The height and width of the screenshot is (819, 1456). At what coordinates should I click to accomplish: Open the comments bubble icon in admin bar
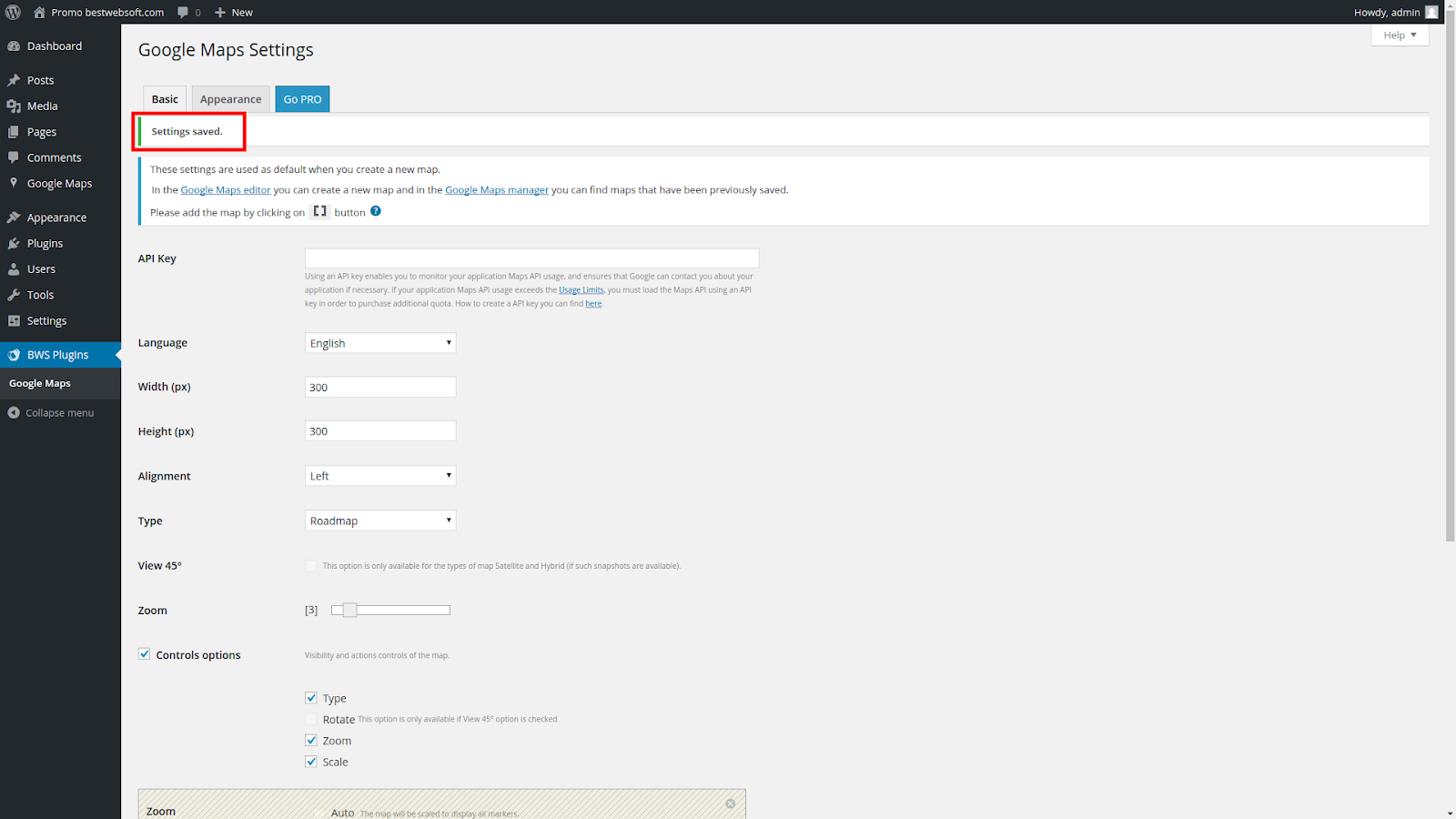[183, 13]
